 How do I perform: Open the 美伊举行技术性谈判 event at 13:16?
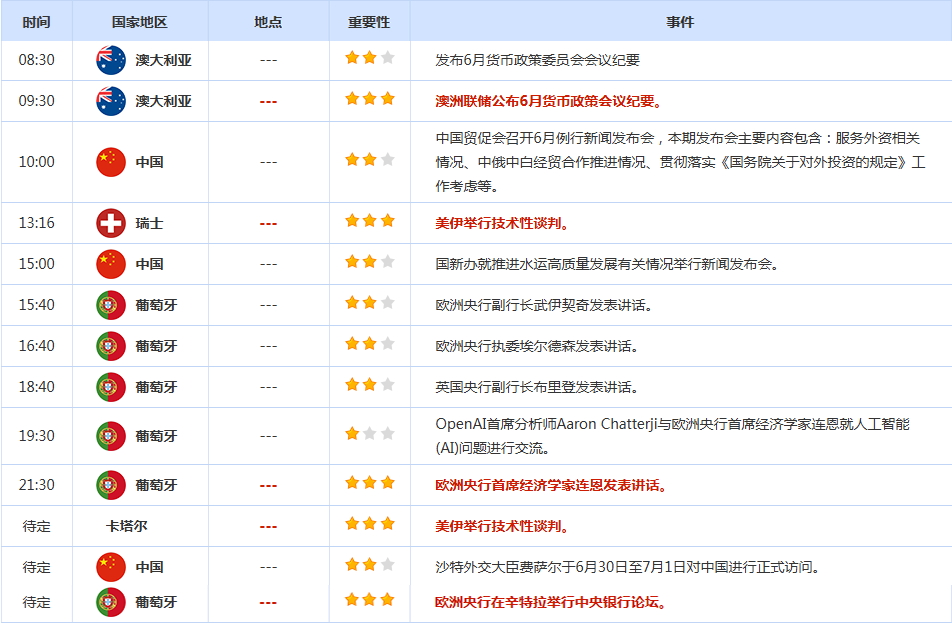[502, 223]
